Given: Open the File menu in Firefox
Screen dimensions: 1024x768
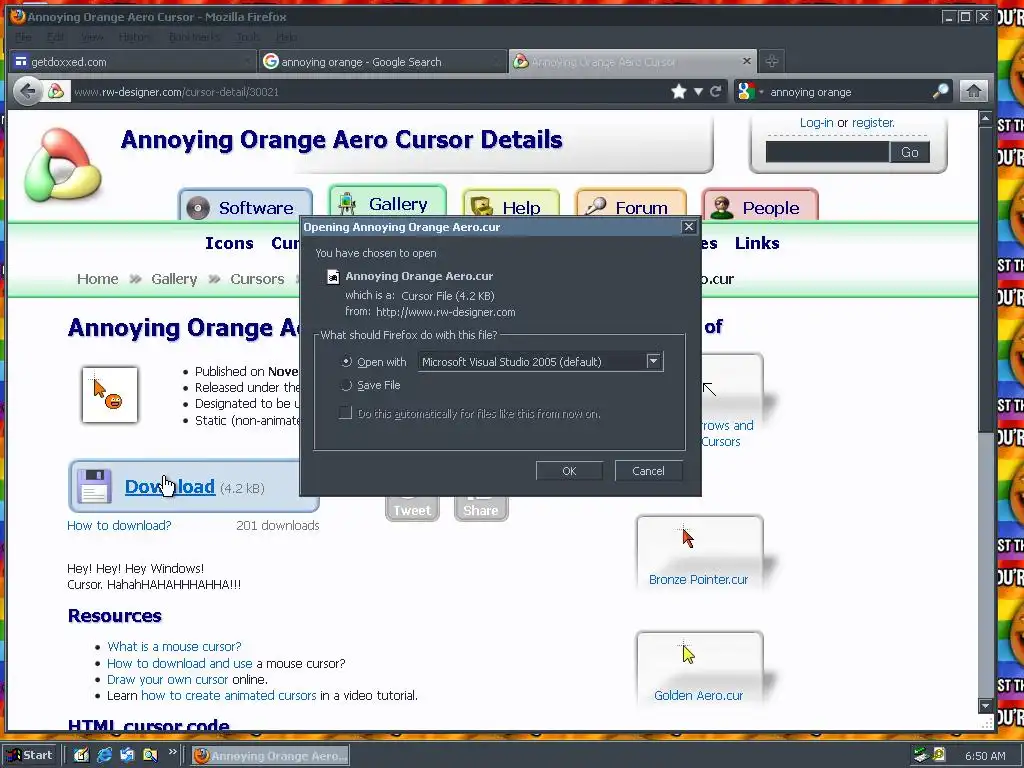Looking at the screenshot, I should click(23, 37).
